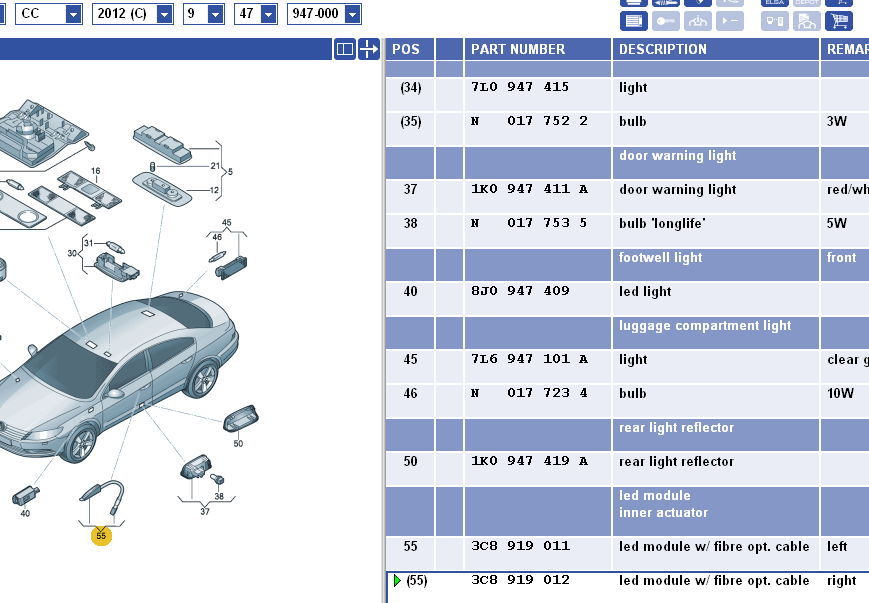Click the PART NUMBER column header
This screenshot has width=869, height=603.
(x=518, y=49)
